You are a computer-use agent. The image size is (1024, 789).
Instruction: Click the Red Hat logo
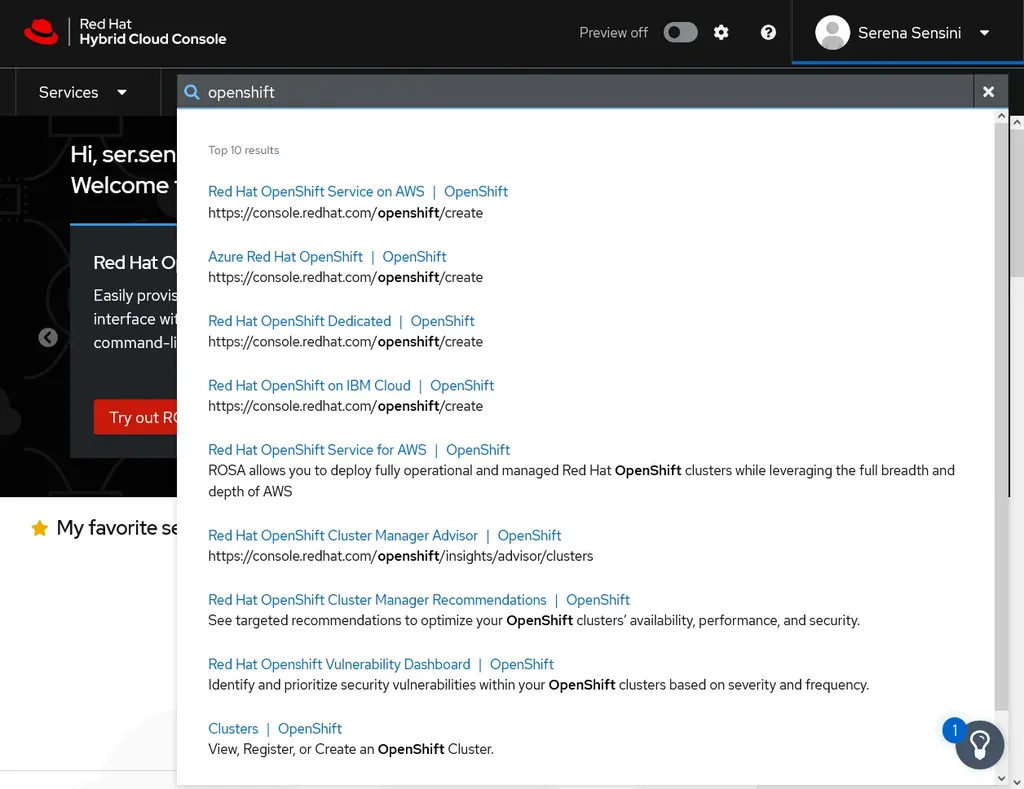(41, 32)
